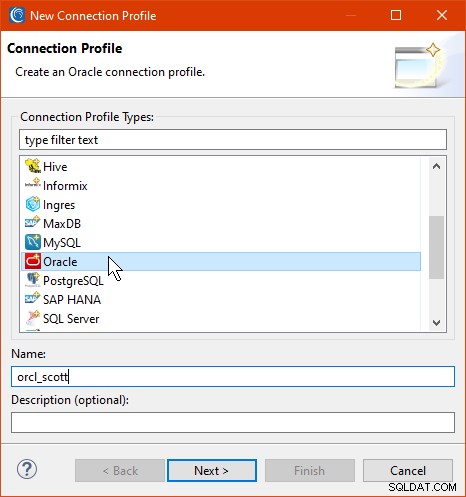Select the PostgreSQL elephant icon
Image resolution: width=466 pixels, height=497 pixels.
(x=33, y=280)
